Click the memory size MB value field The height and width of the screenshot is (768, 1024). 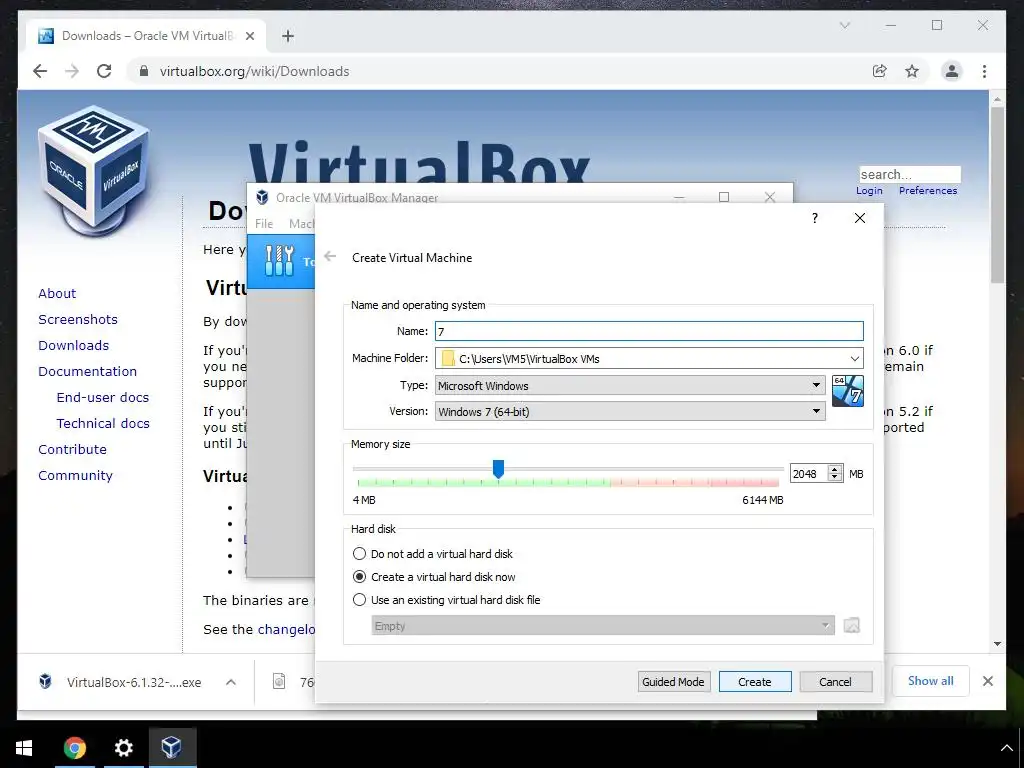pos(809,473)
